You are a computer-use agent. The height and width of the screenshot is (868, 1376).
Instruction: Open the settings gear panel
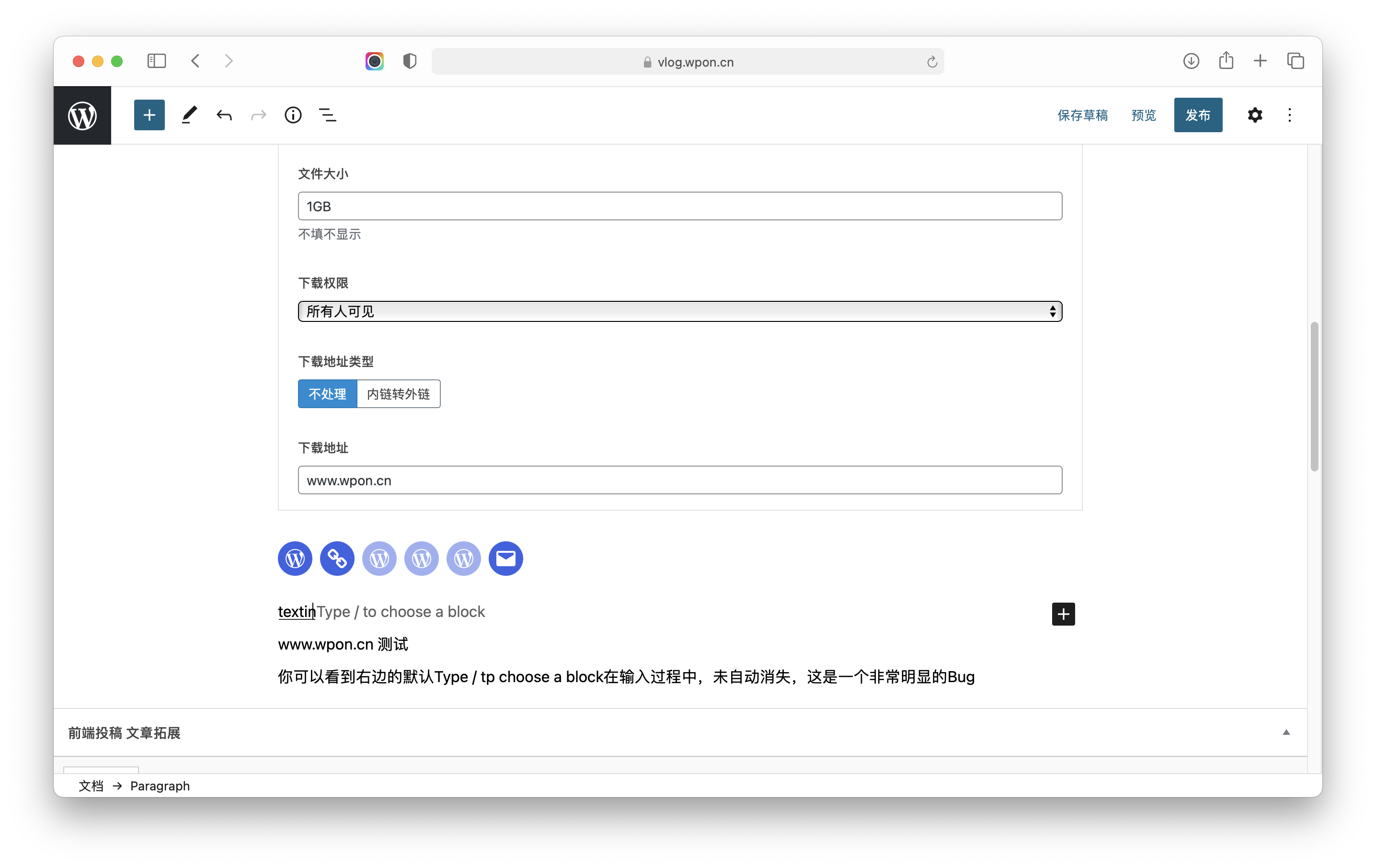click(x=1255, y=115)
